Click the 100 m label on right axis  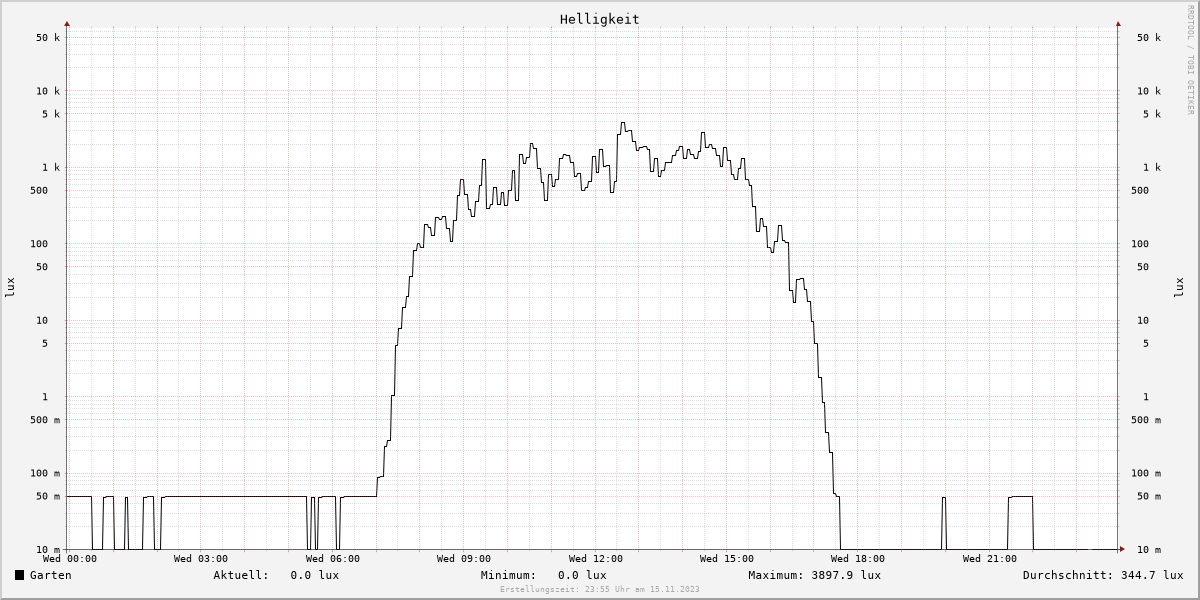click(x=1146, y=474)
